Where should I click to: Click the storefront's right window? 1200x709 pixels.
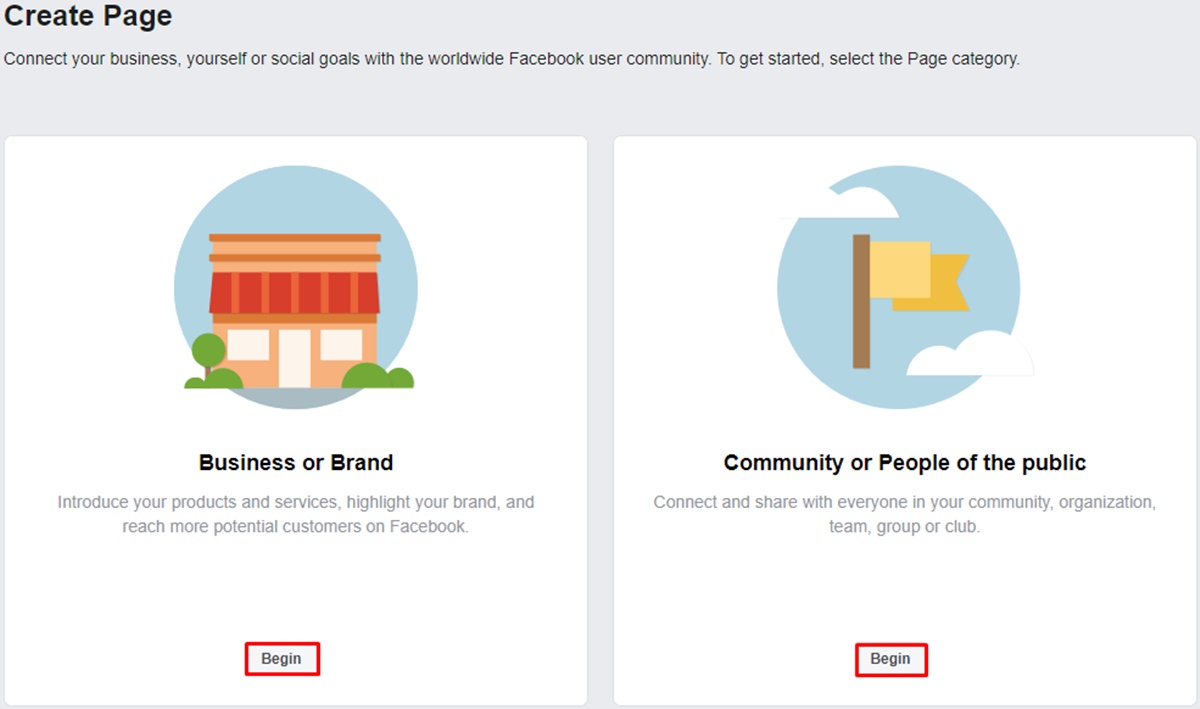340,345
